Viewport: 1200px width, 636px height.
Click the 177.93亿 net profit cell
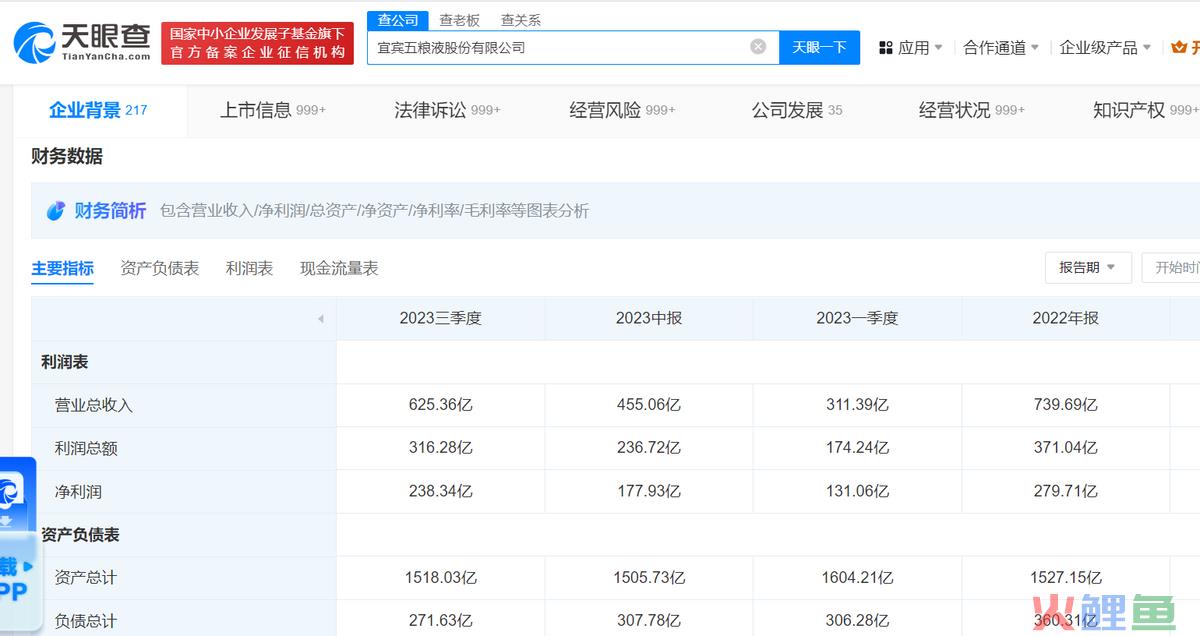click(x=649, y=491)
